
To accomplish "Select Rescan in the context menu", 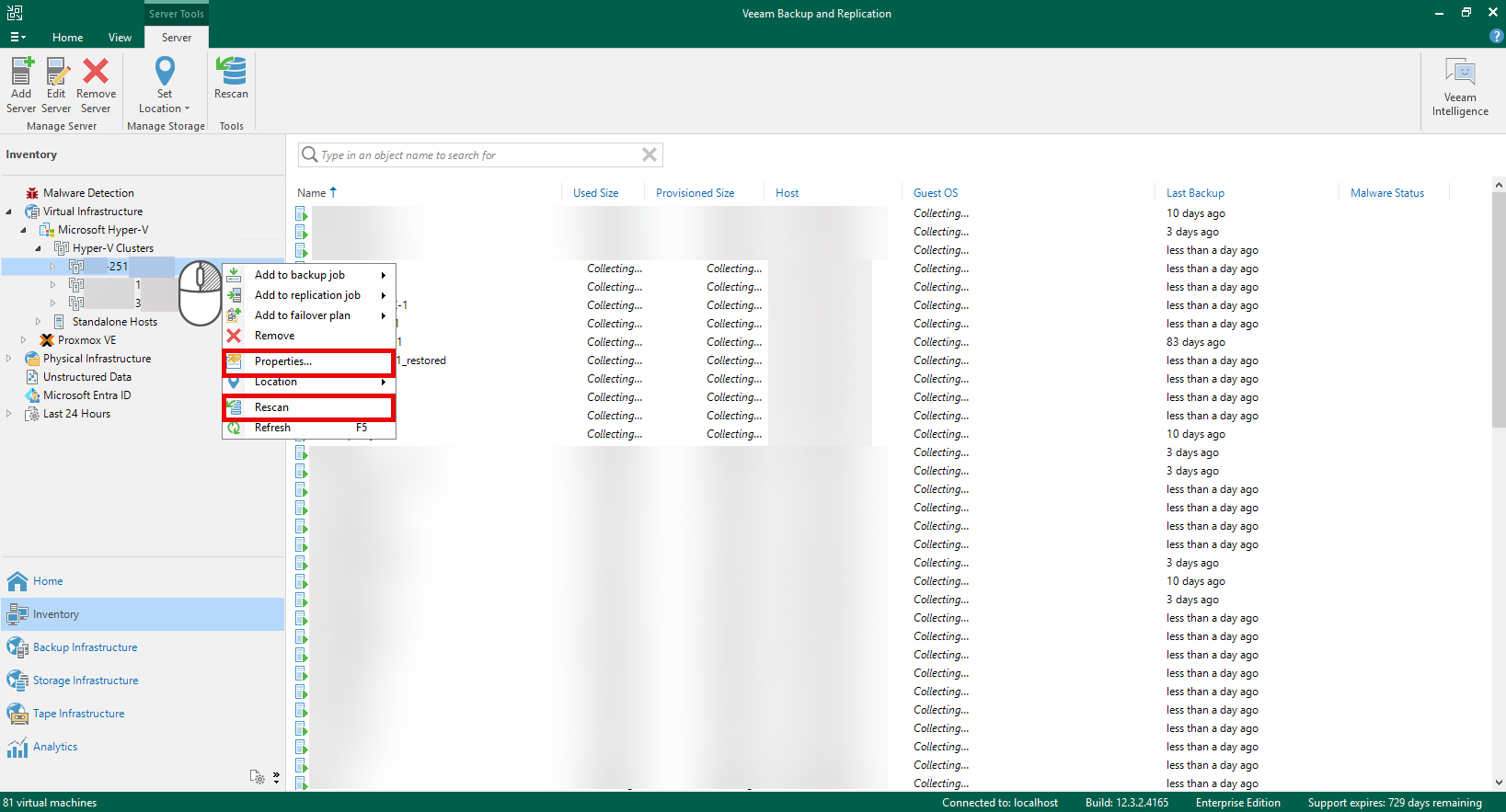I will coord(271,407).
